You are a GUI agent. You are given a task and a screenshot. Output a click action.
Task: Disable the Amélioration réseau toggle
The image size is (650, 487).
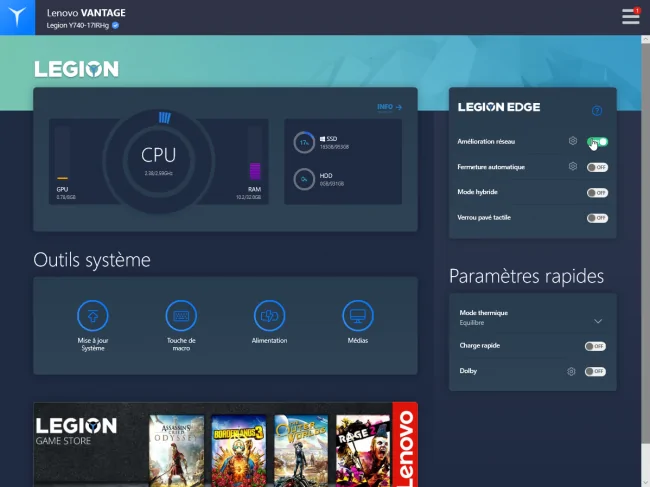coord(597,142)
